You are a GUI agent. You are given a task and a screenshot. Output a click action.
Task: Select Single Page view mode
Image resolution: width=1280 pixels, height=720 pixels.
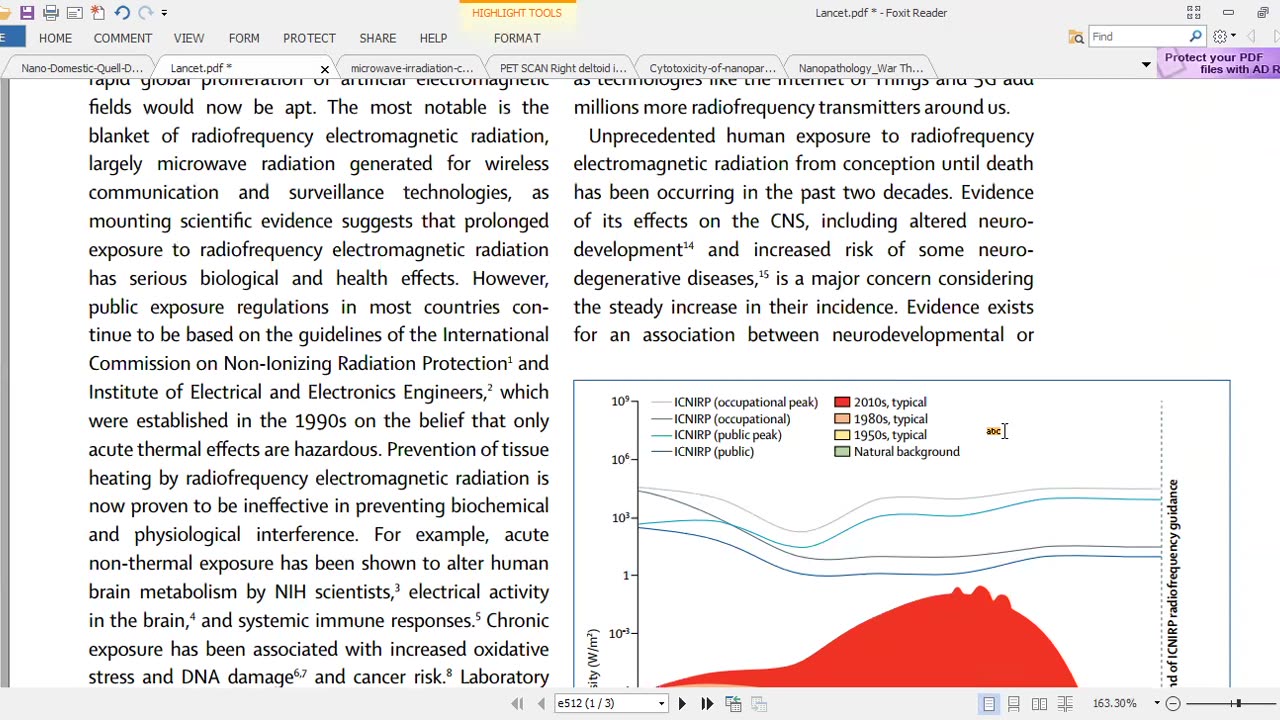tap(989, 704)
